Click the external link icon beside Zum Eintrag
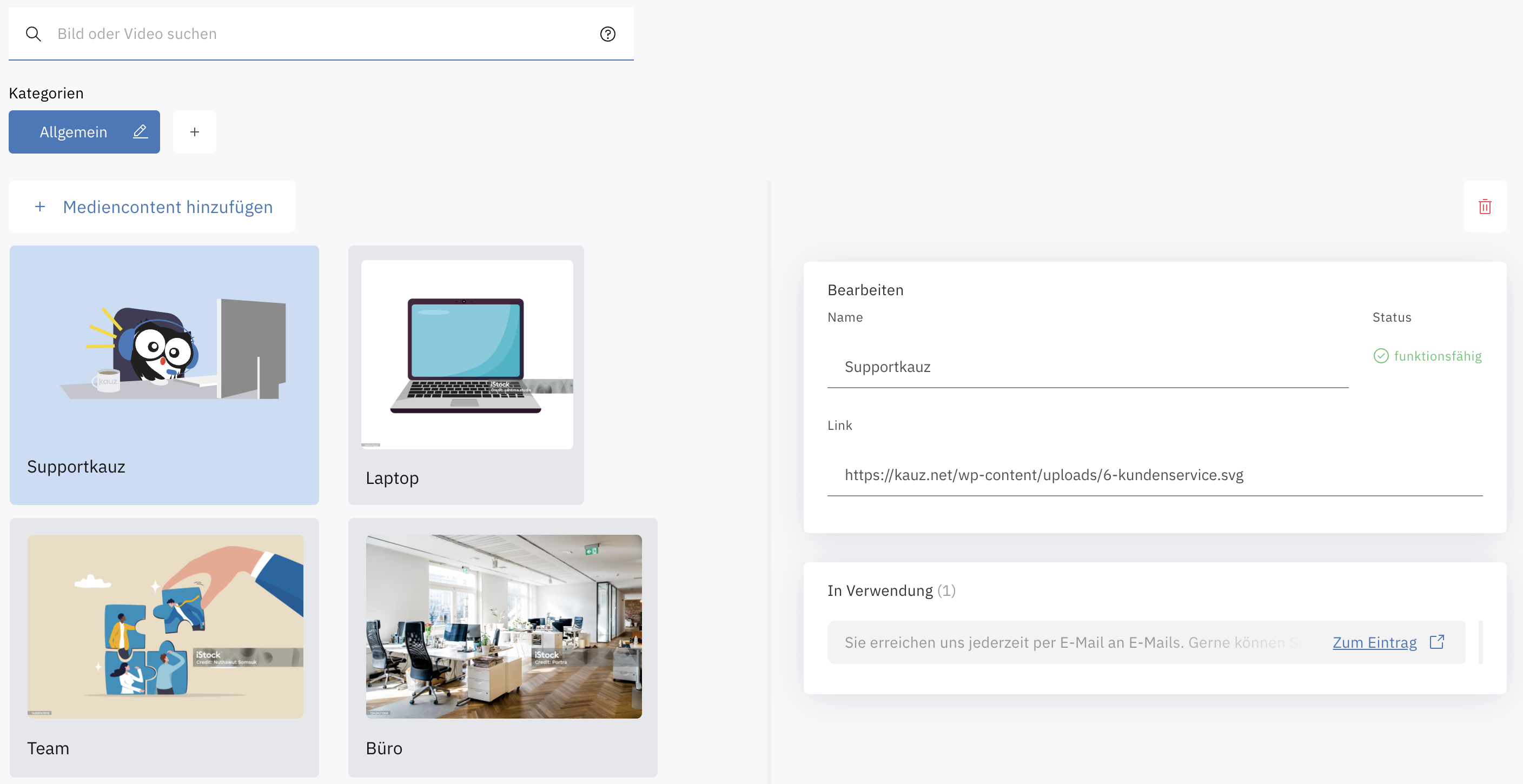Screen dimensions: 1523x784 tap(1436, 642)
